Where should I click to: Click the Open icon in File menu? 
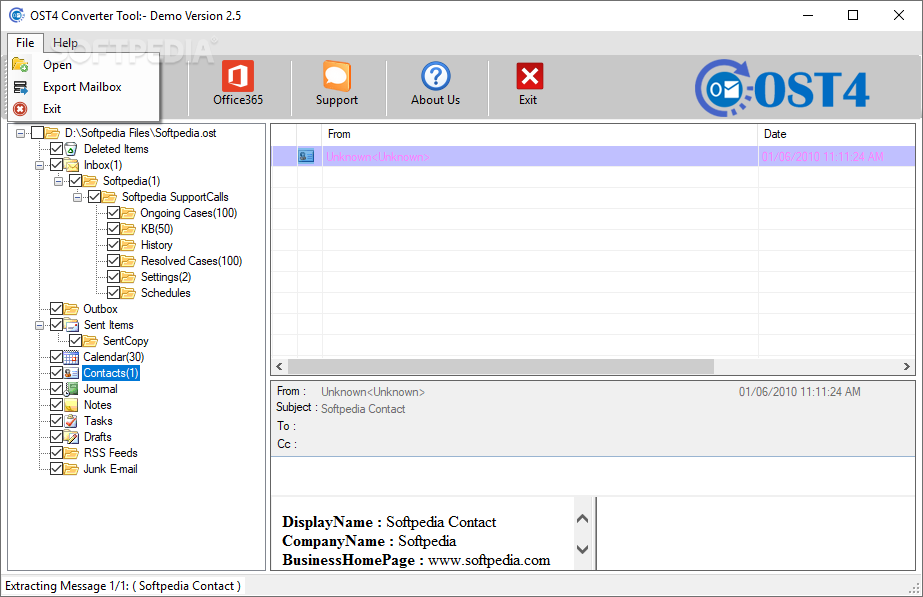click(x=21, y=65)
